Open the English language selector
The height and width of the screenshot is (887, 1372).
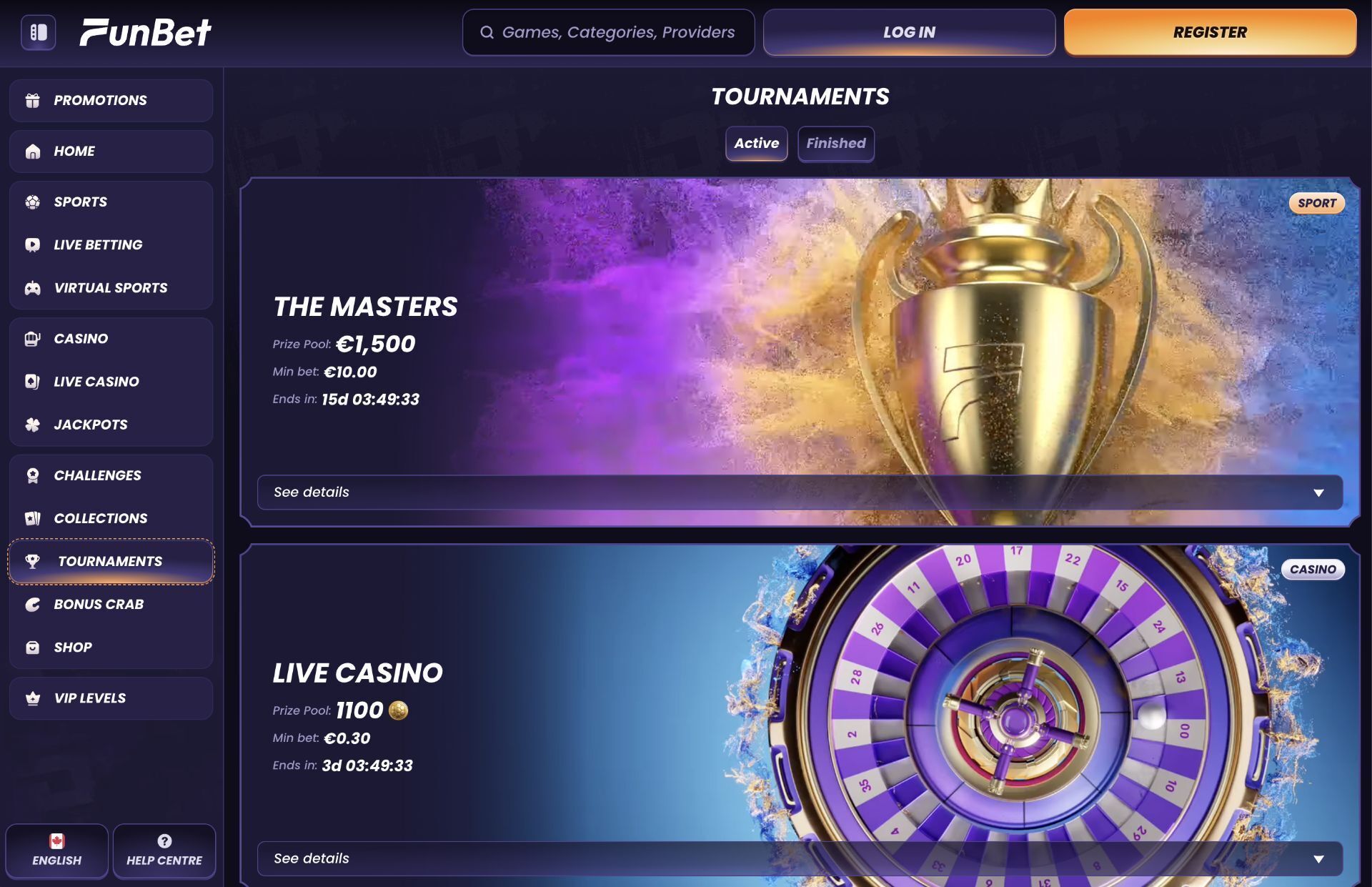[57, 851]
